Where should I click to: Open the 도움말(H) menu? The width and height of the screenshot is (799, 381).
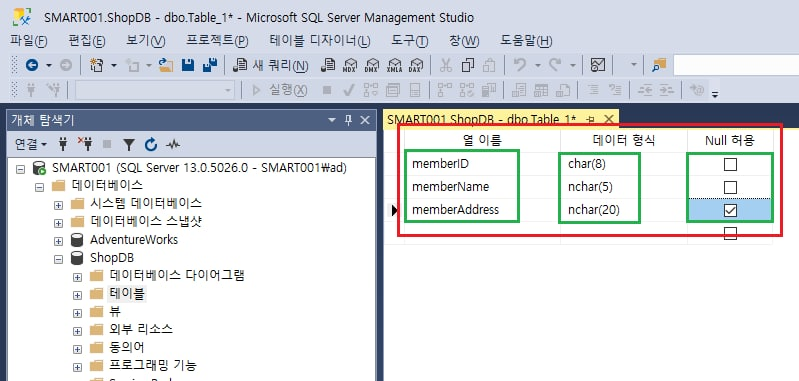coord(526,41)
